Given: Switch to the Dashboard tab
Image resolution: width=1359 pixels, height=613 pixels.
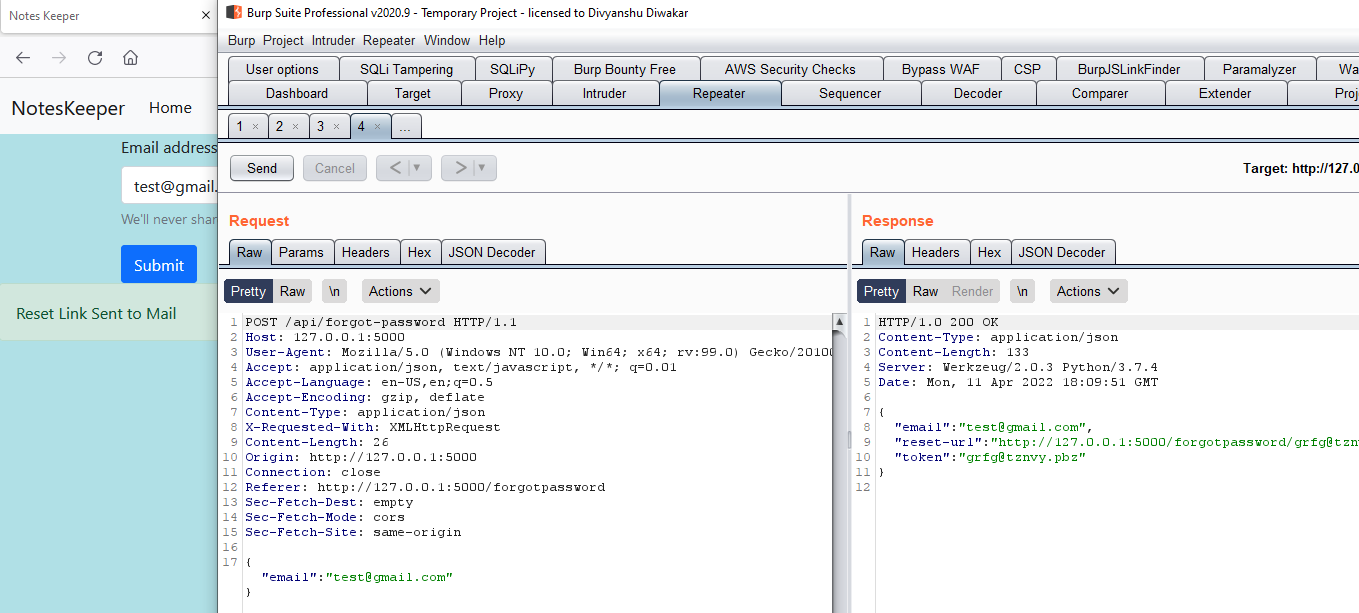Looking at the screenshot, I should (x=297, y=93).
